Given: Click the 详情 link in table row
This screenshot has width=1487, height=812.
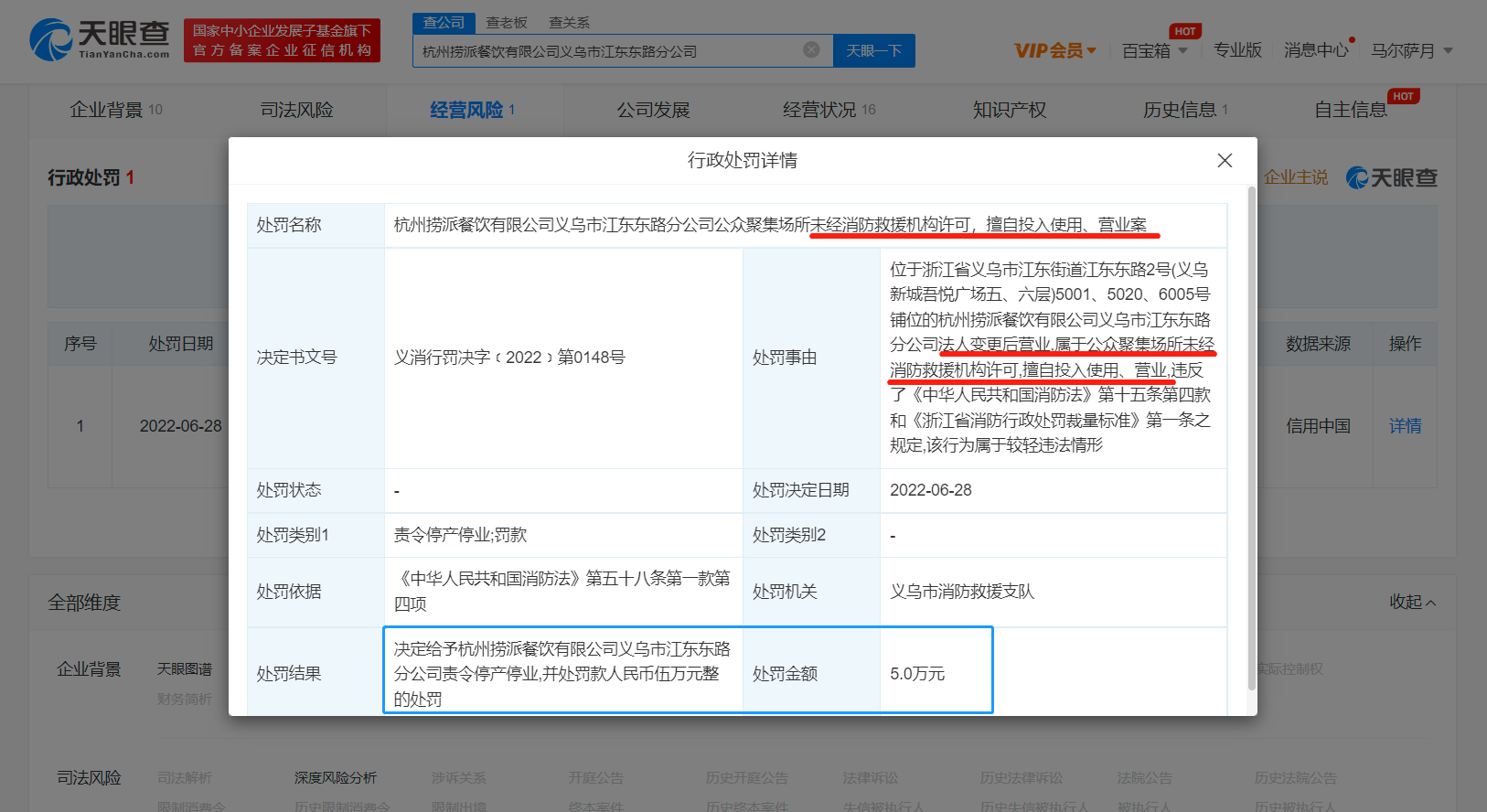Looking at the screenshot, I should [x=1405, y=426].
